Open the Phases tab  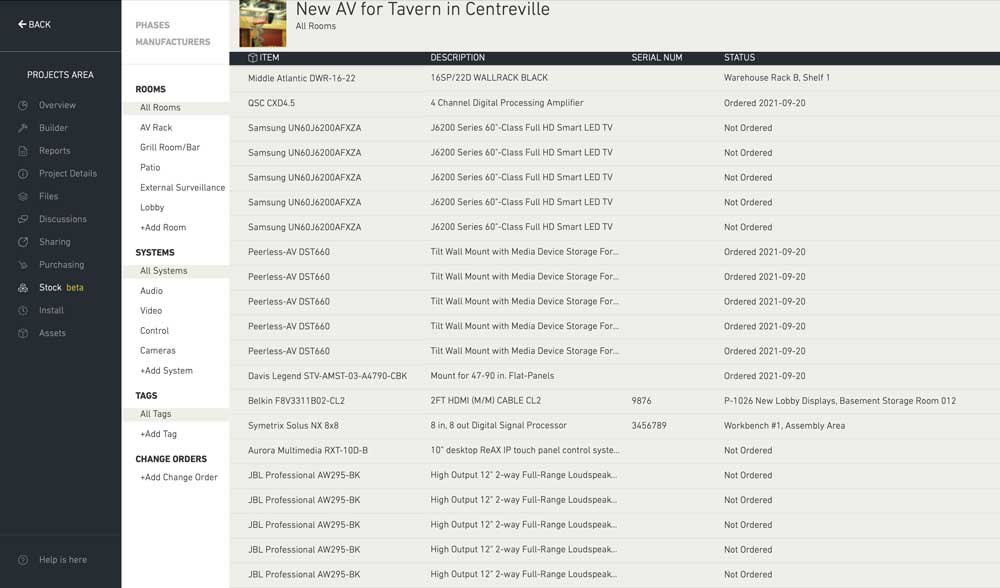click(152, 26)
